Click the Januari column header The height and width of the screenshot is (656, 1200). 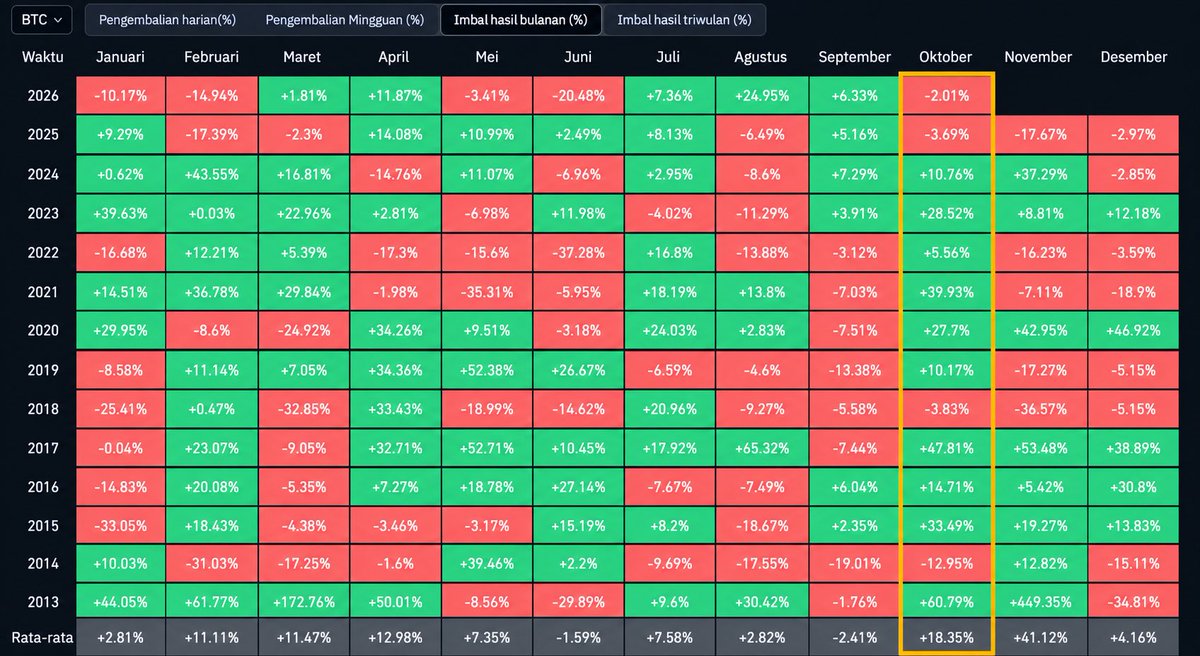pyautogui.click(x=120, y=57)
